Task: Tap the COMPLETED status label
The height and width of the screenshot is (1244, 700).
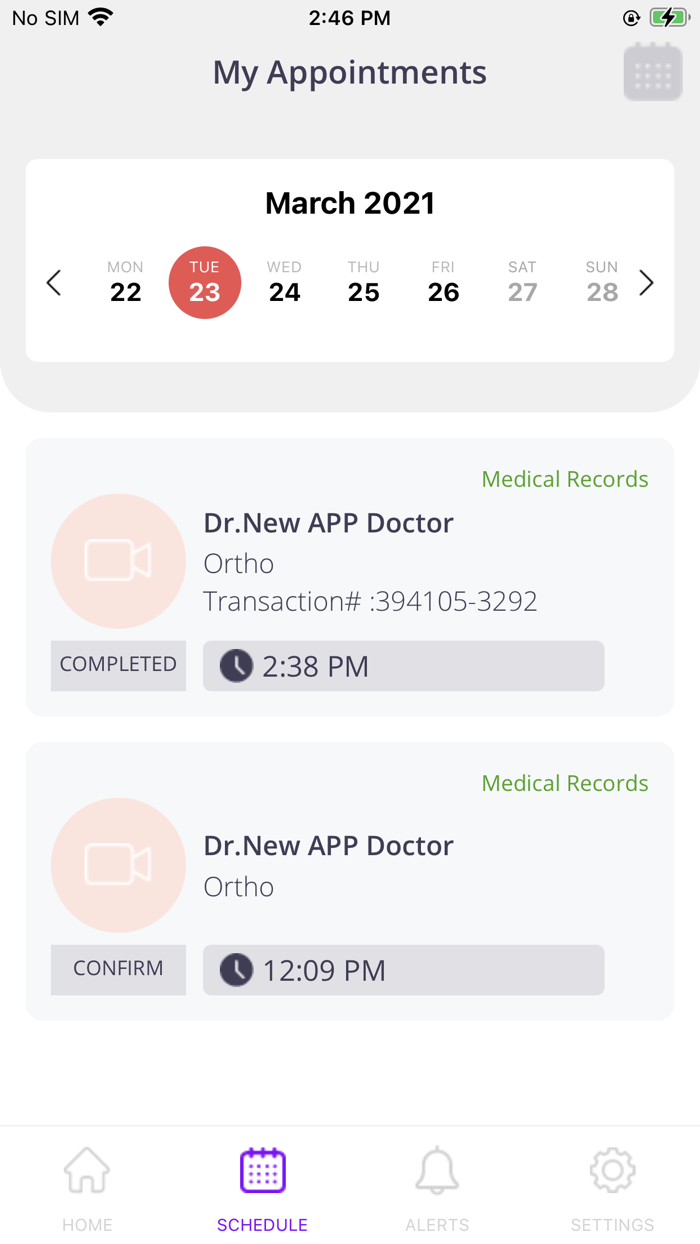Action: pos(118,665)
